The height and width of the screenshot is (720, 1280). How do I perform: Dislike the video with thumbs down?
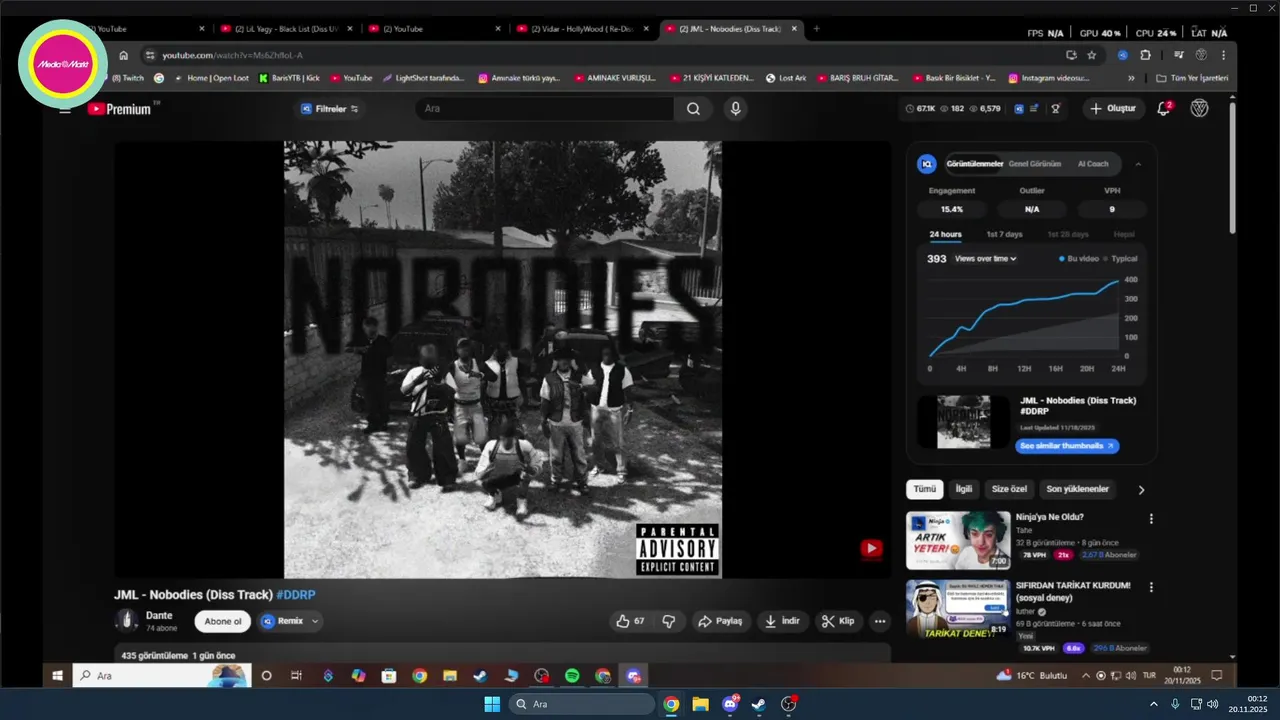[x=669, y=621]
